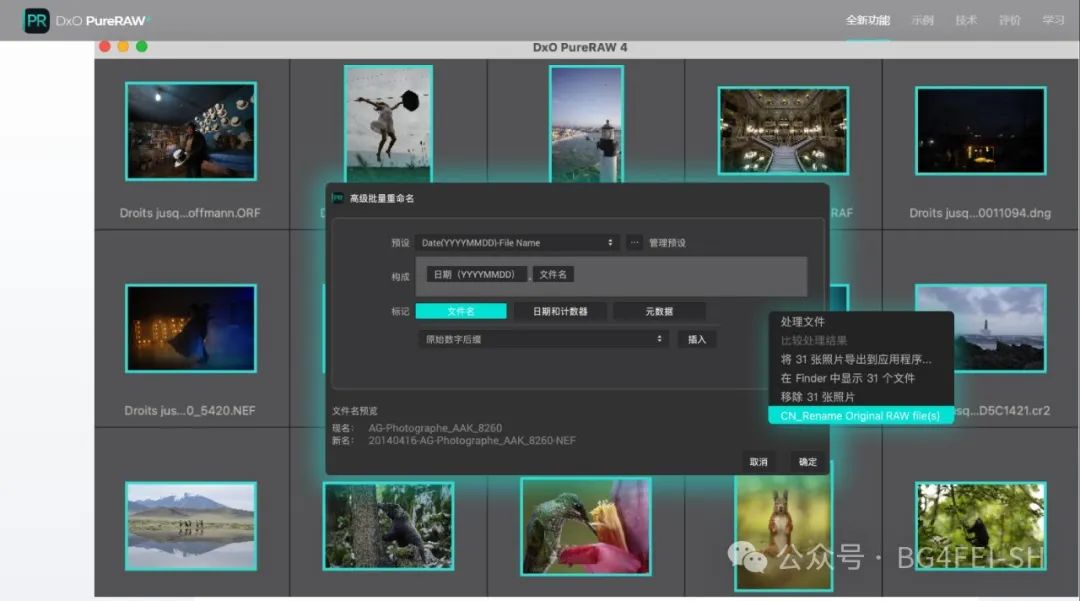The width and height of the screenshot is (1080, 601).
Task: Select the hummingbird flower thumbnail
Action: click(586, 526)
